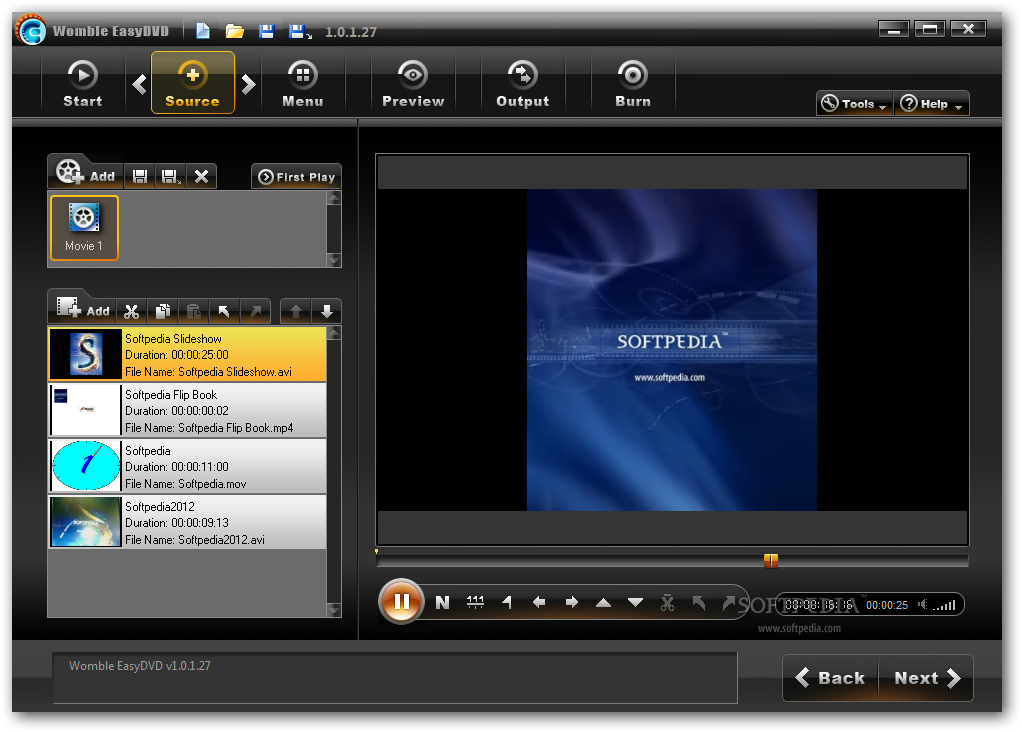Click clip list scroll-down arrow

point(334,610)
